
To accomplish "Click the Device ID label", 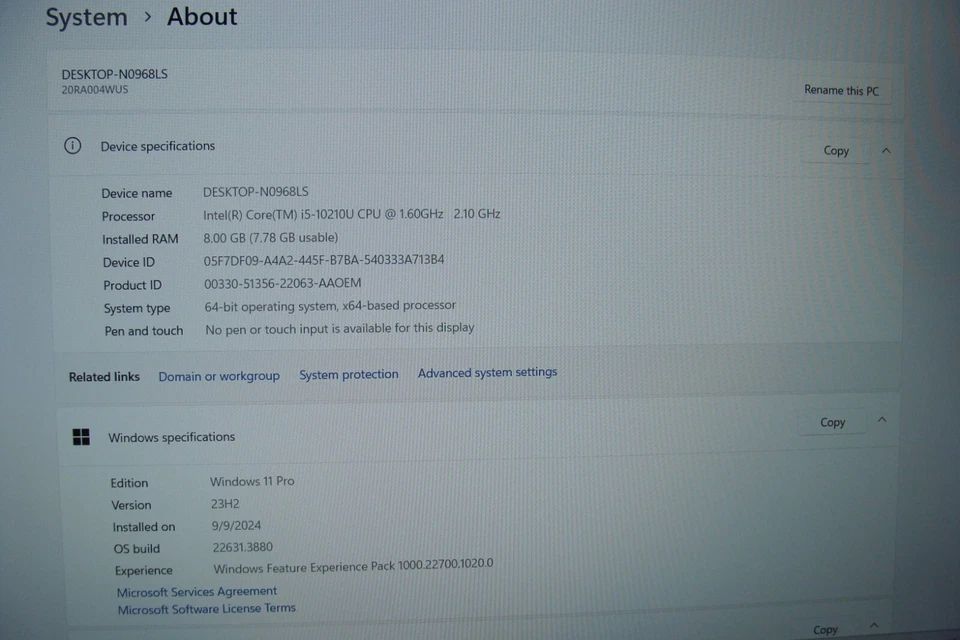I will point(129,262).
